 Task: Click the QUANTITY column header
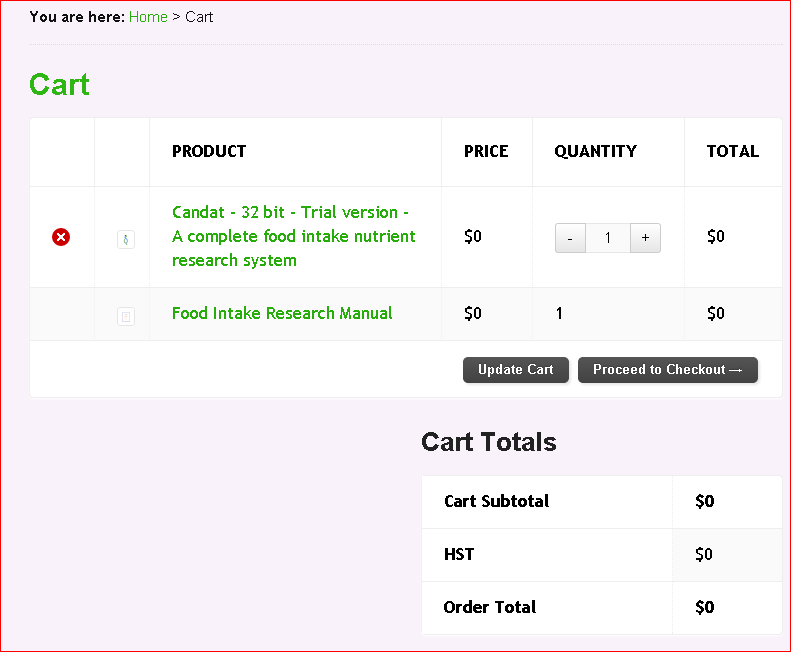pyautogui.click(x=595, y=151)
